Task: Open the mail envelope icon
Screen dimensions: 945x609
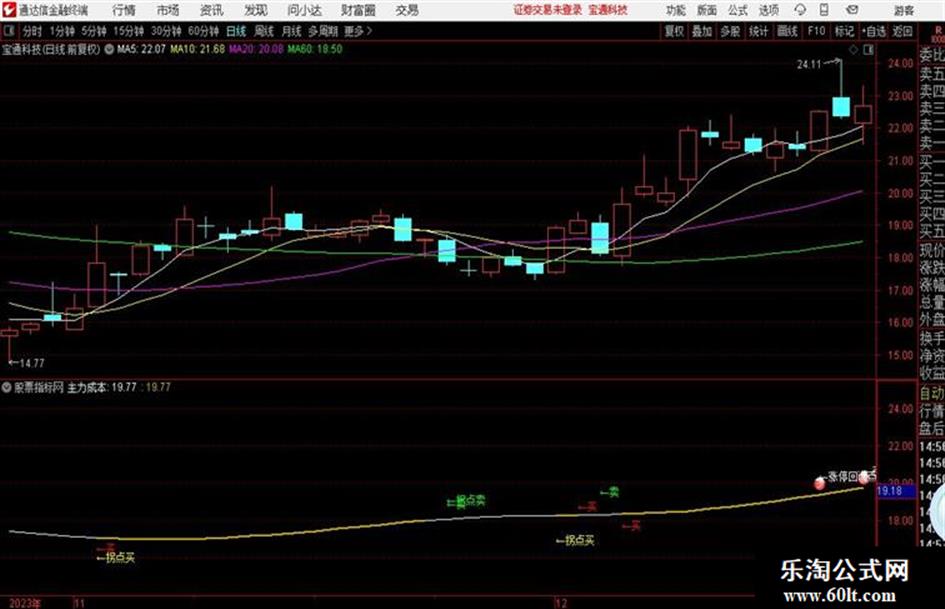Action: pos(852,10)
